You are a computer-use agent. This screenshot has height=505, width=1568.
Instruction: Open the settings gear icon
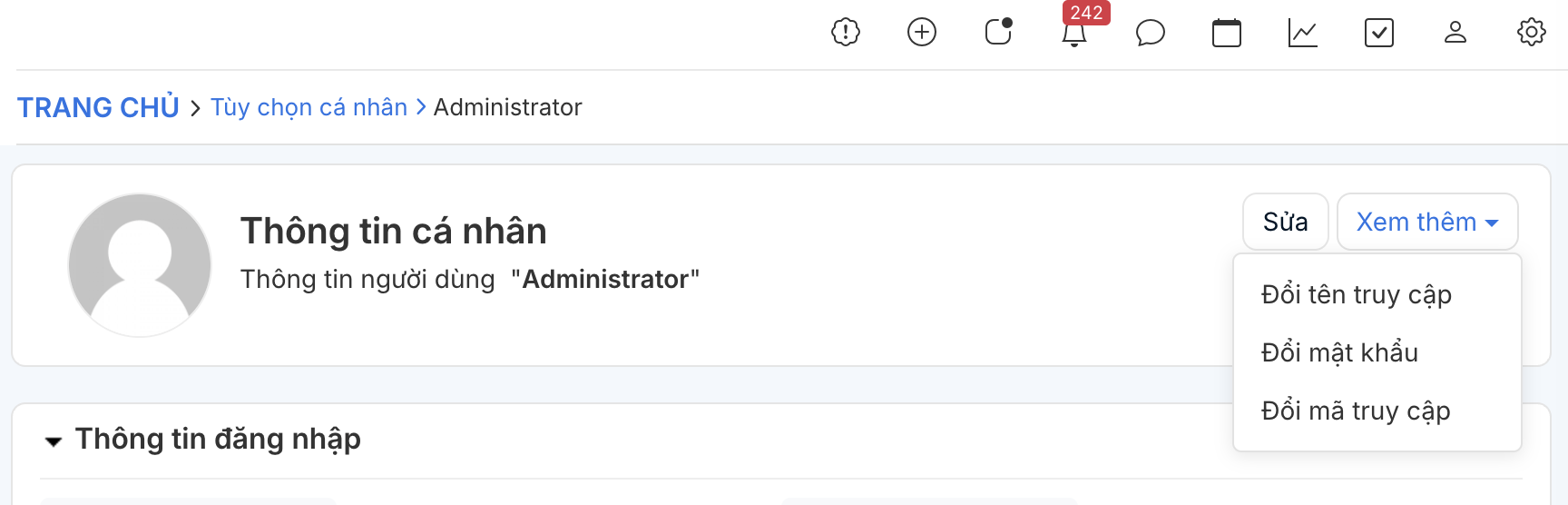1532,33
